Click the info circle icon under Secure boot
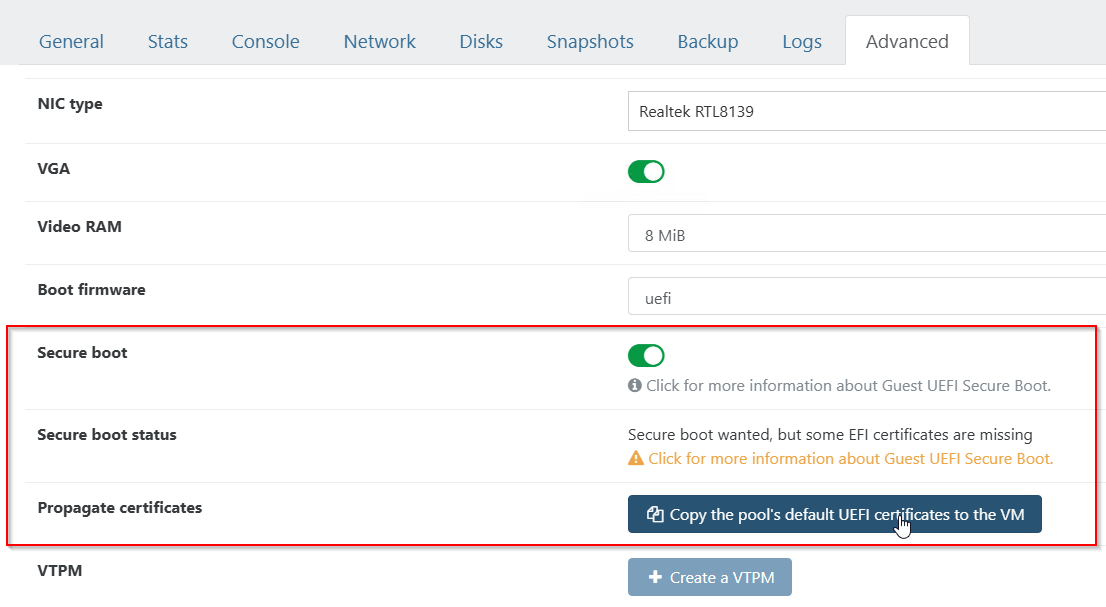The image size is (1106, 607). 635,386
